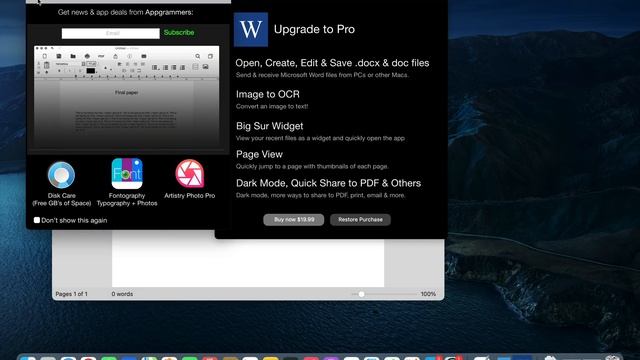Open the Fontography app icon

click(127, 173)
